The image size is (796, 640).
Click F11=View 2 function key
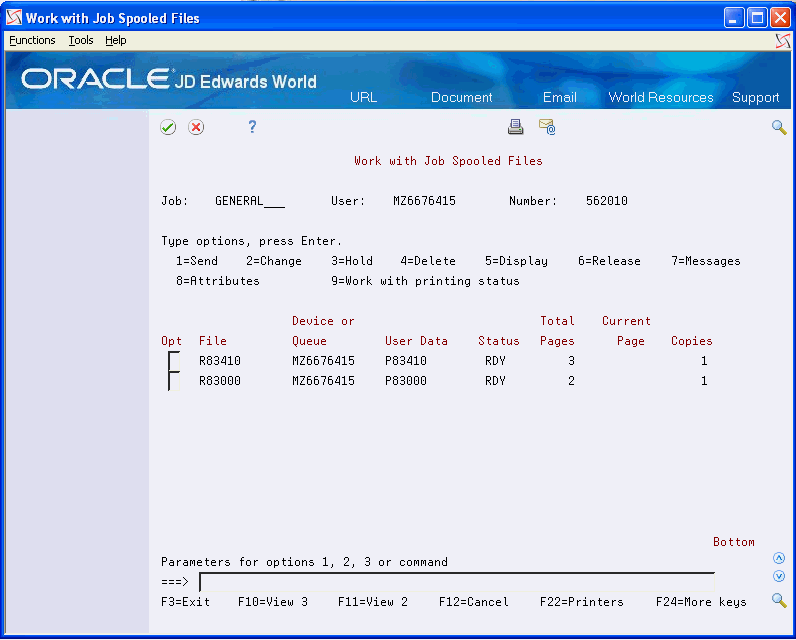coord(373,602)
